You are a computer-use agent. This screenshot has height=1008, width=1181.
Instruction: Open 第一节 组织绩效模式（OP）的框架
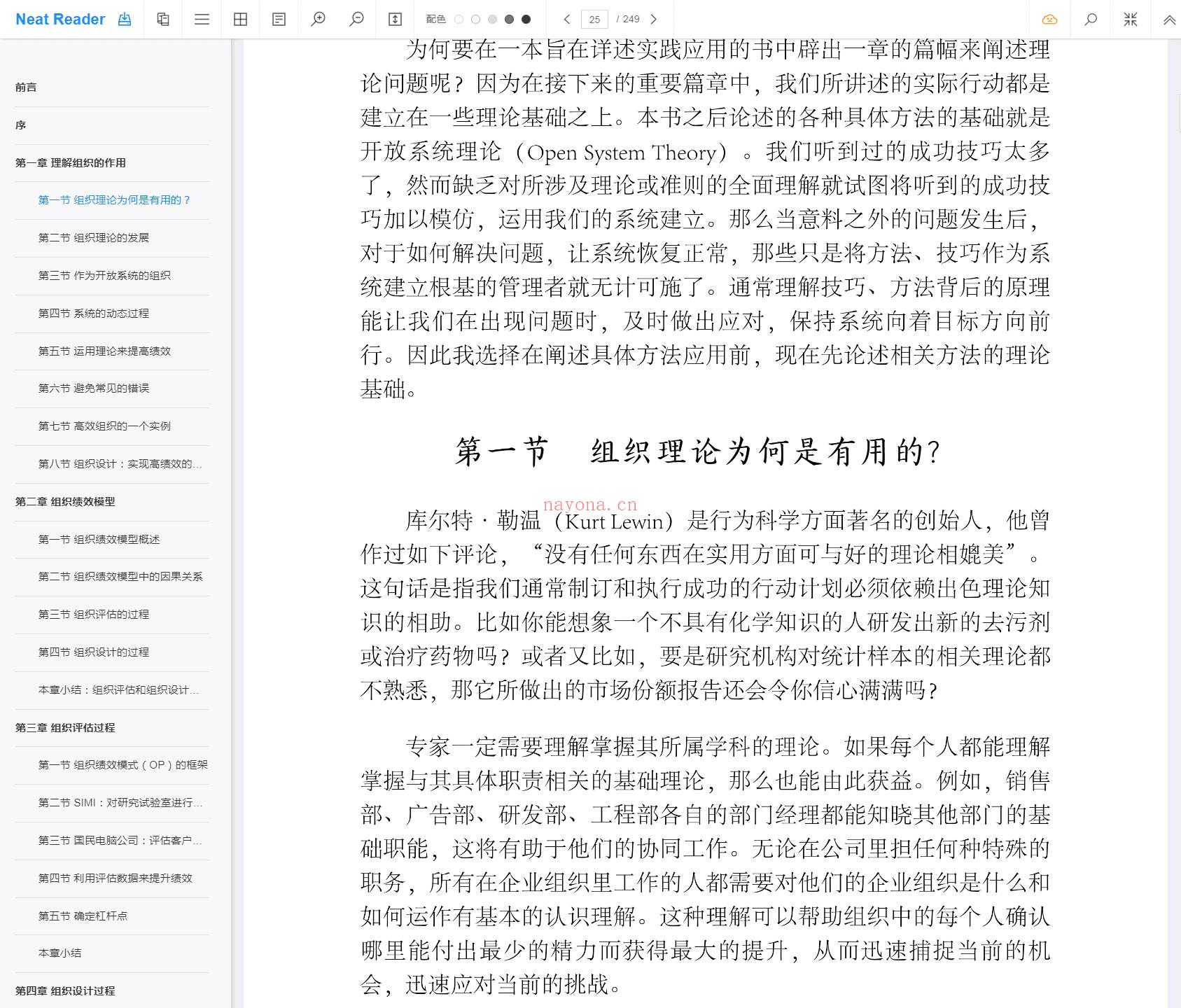[123, 765]
